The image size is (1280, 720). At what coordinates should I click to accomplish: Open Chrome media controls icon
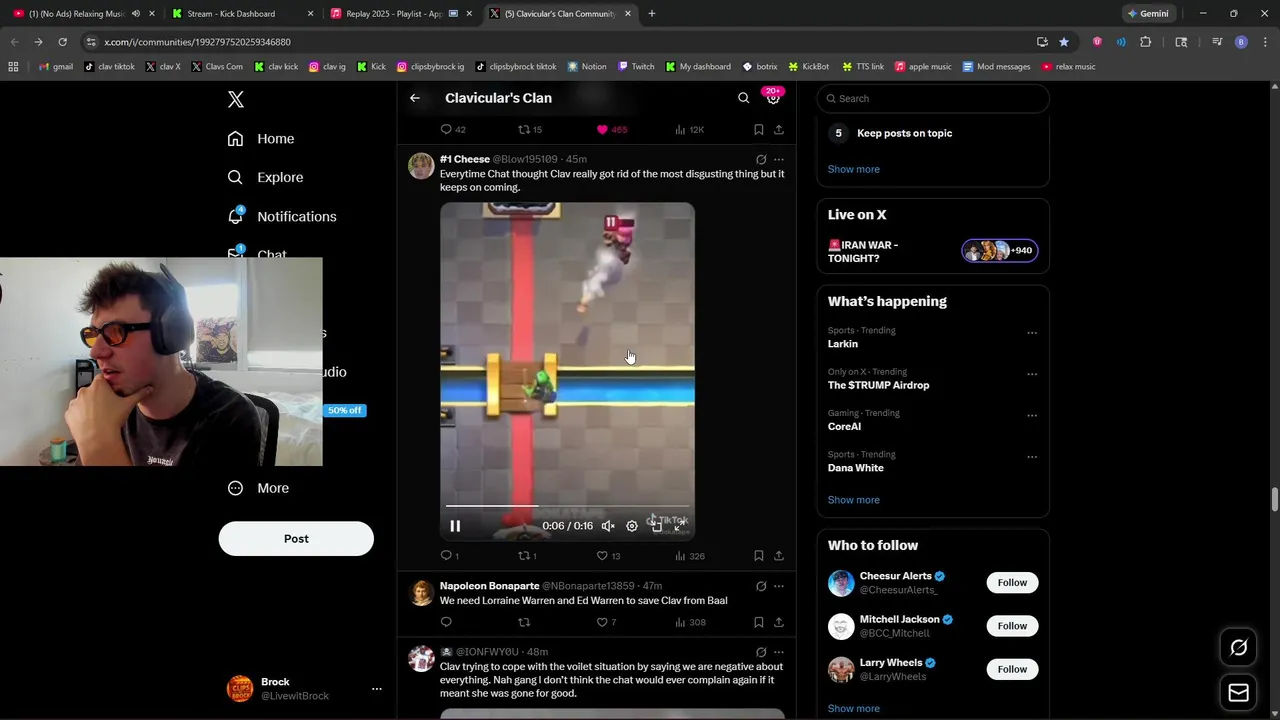[x=1217, y=42]
